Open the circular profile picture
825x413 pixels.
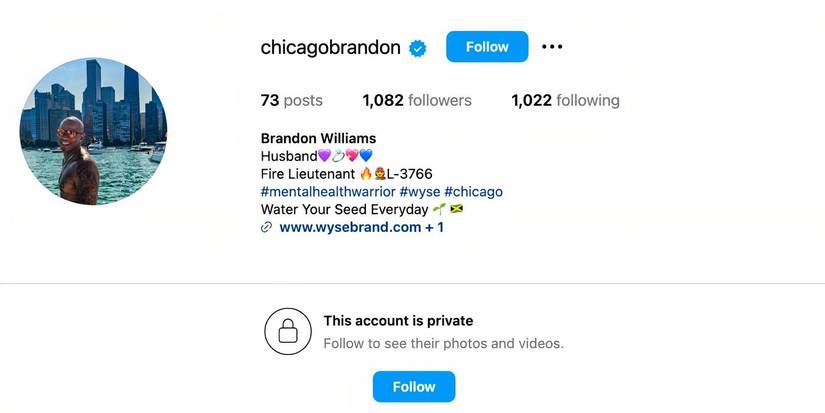click(x=93, y=131)
